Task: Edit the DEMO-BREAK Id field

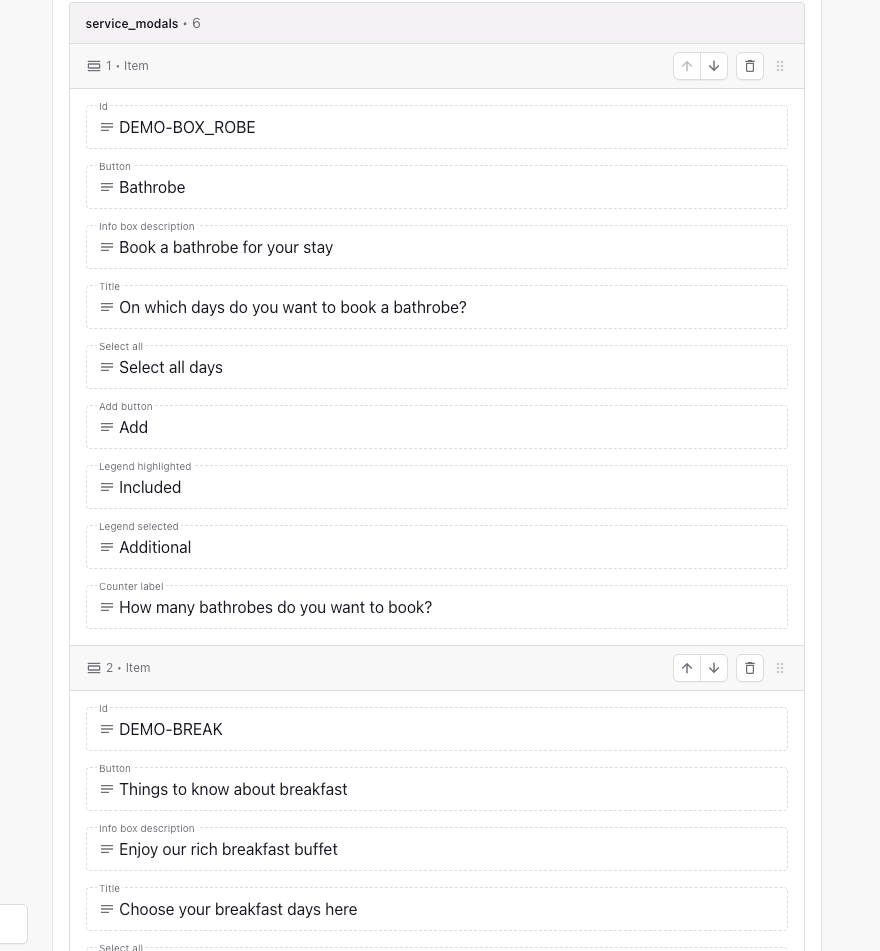Action: pos(437,730)
